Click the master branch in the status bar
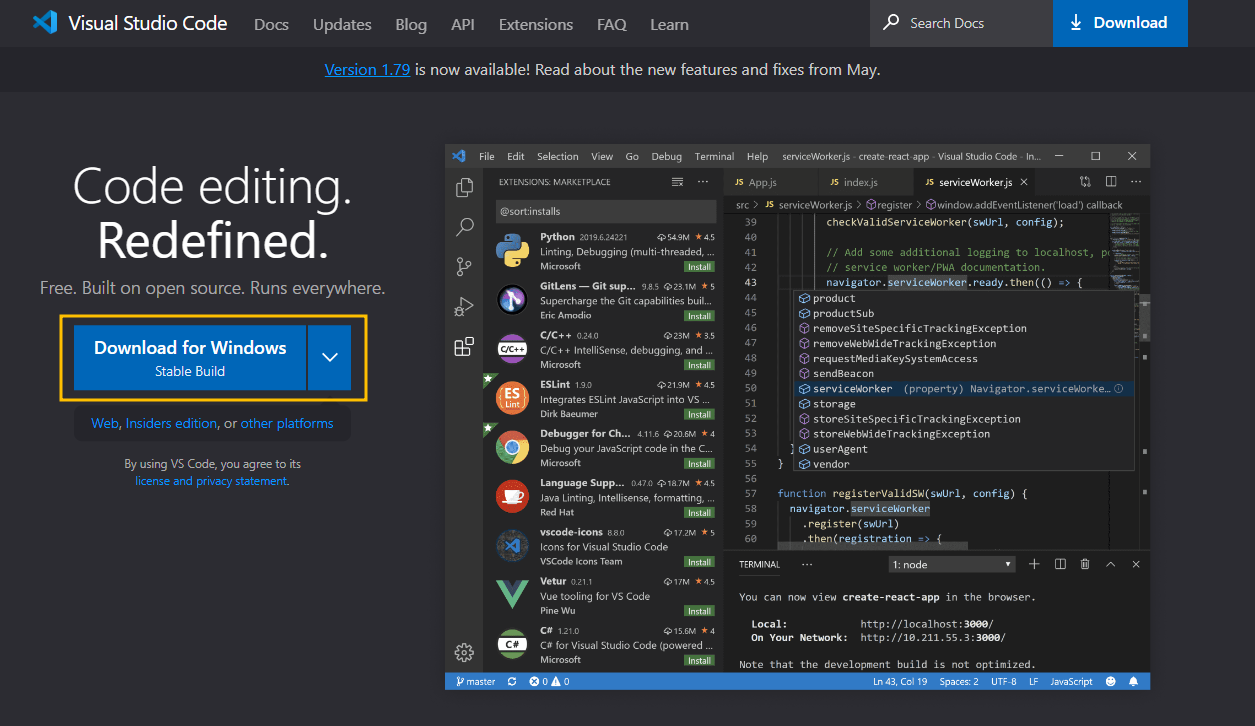 click(x=476, y=681)
